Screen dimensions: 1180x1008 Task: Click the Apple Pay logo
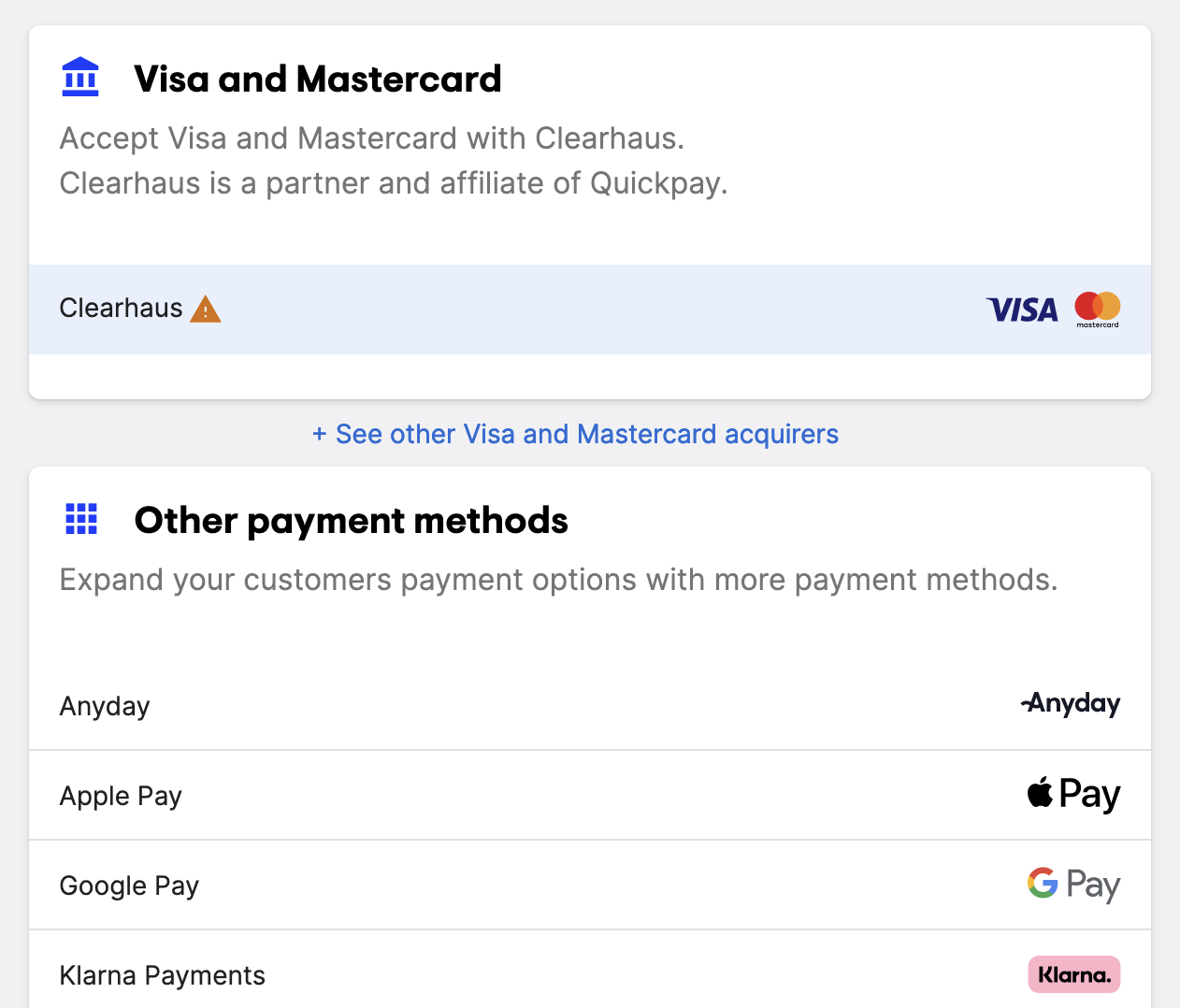coord(1072,794)
